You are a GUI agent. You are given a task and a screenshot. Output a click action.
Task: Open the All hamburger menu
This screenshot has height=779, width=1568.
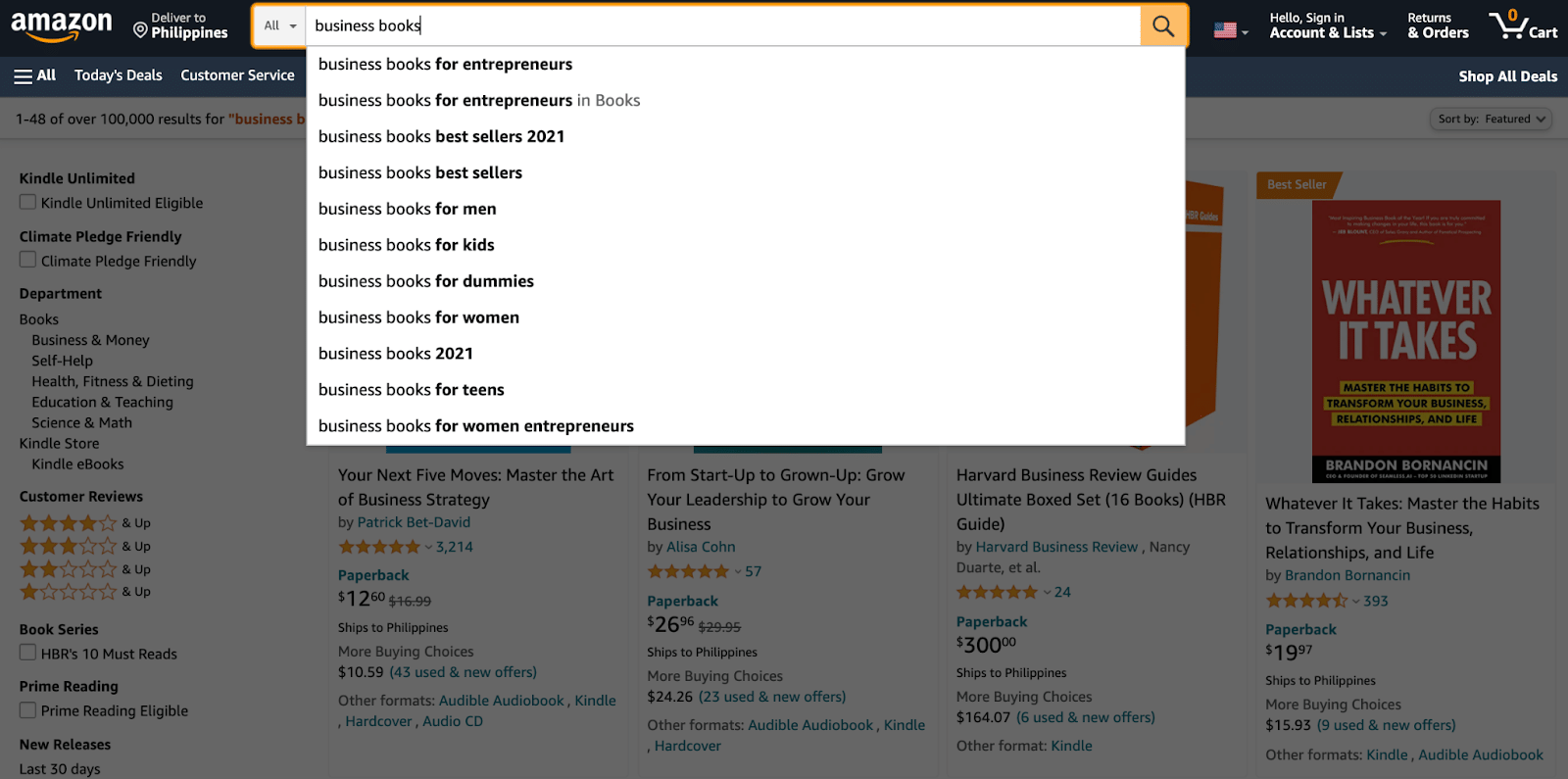[x=34, y=75]
